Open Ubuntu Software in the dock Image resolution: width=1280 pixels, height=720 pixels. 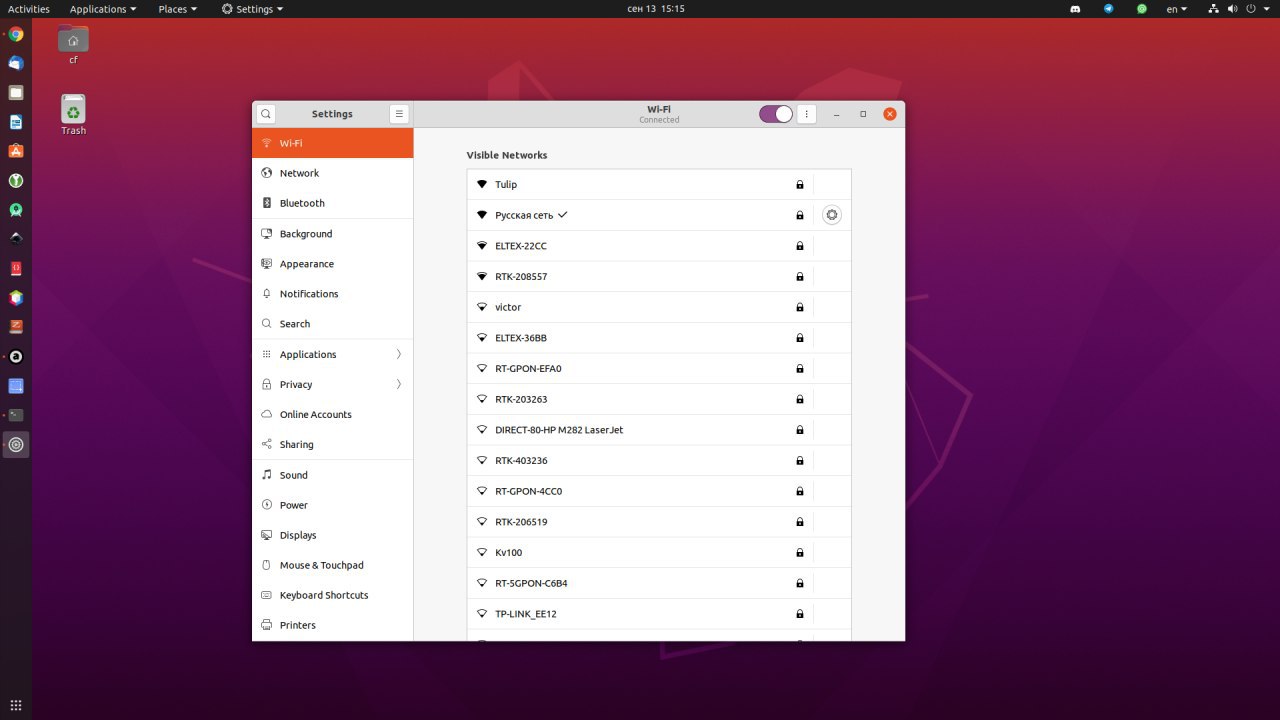tap(16, 151)
